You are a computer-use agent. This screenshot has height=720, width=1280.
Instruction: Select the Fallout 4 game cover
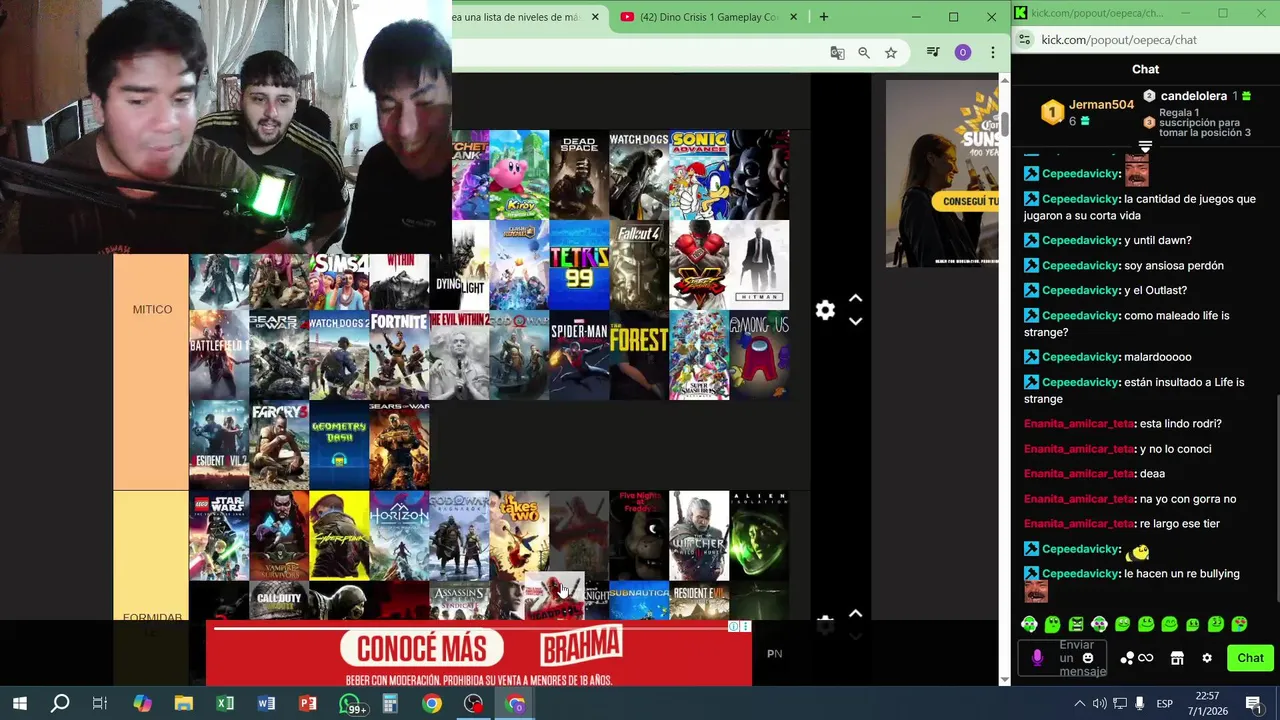639,265
